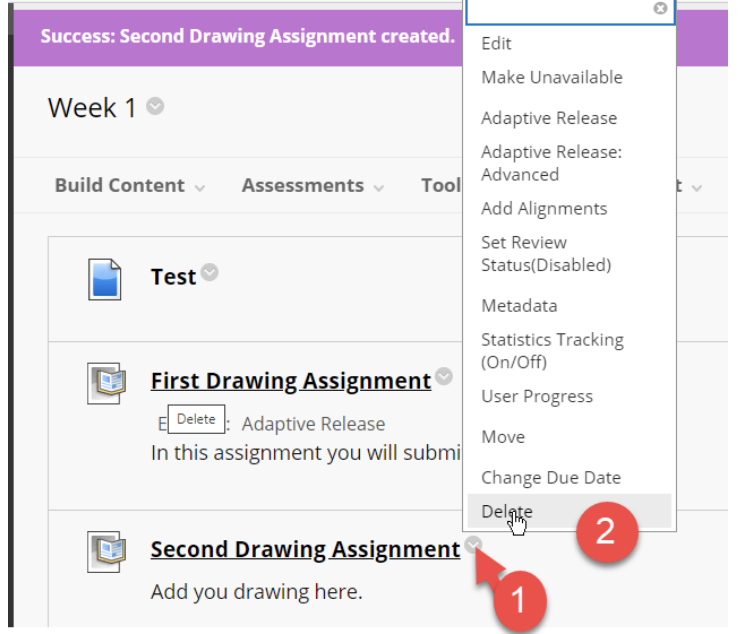This screenshot has height=634, width=744.
Task: Open First Drawing Assignment options chevron
Action: click(x=444, y=377)
